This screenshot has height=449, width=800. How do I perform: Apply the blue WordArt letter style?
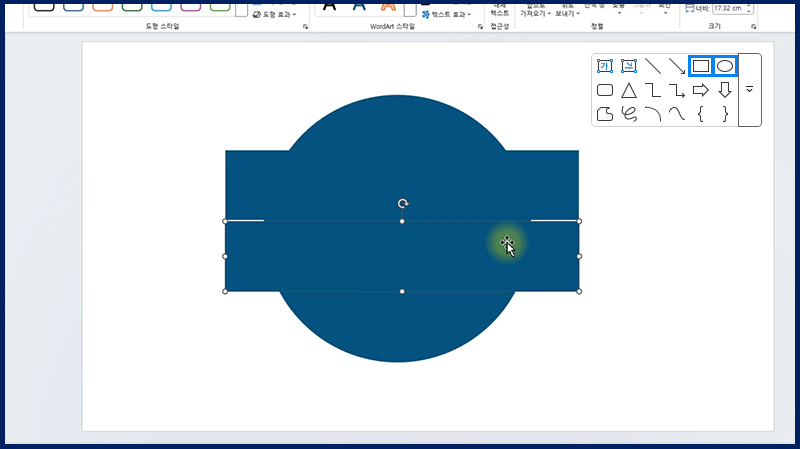359,7
